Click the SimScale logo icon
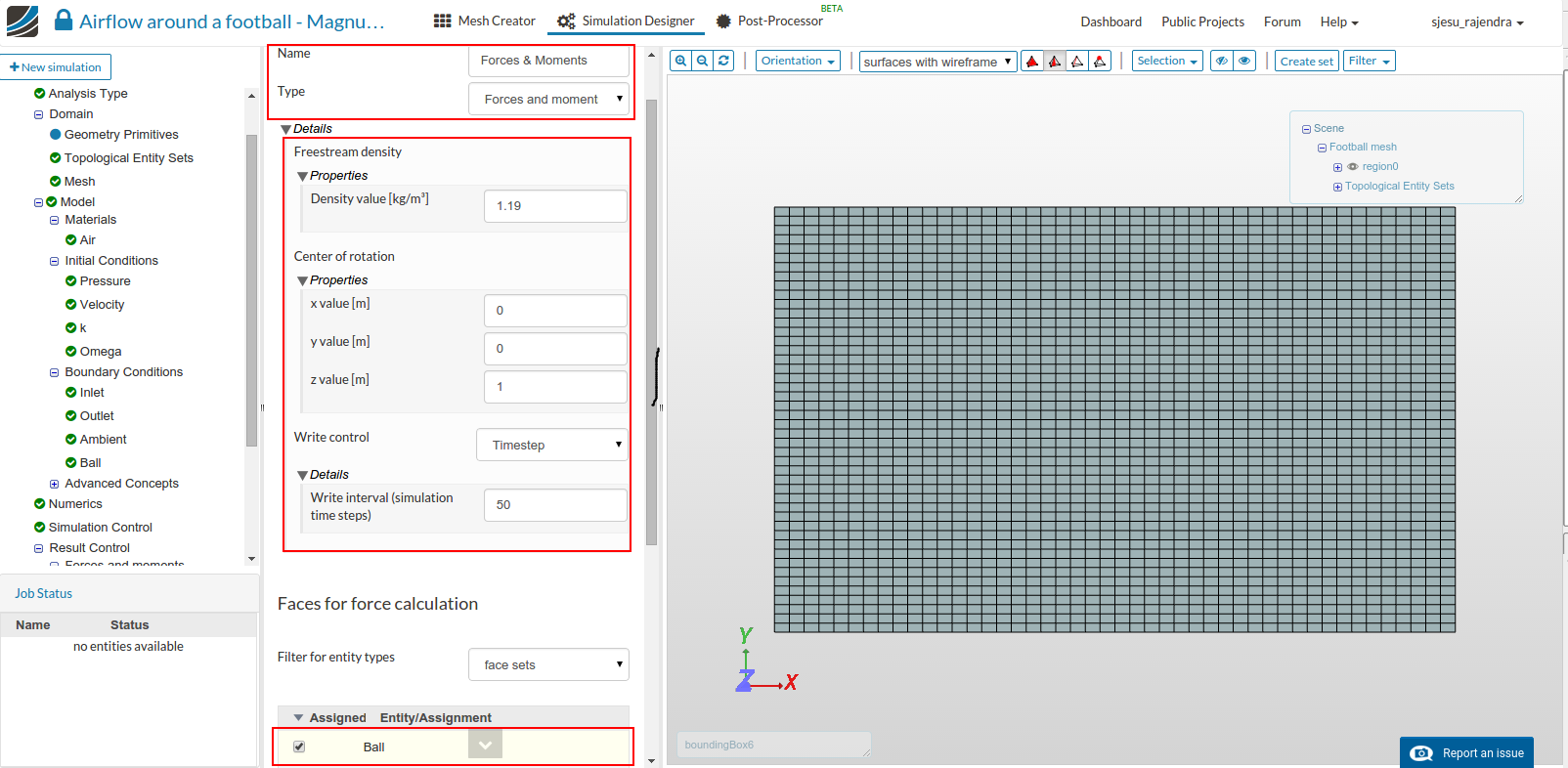Viewport: 1568px width, 768px height. point(22,21)
